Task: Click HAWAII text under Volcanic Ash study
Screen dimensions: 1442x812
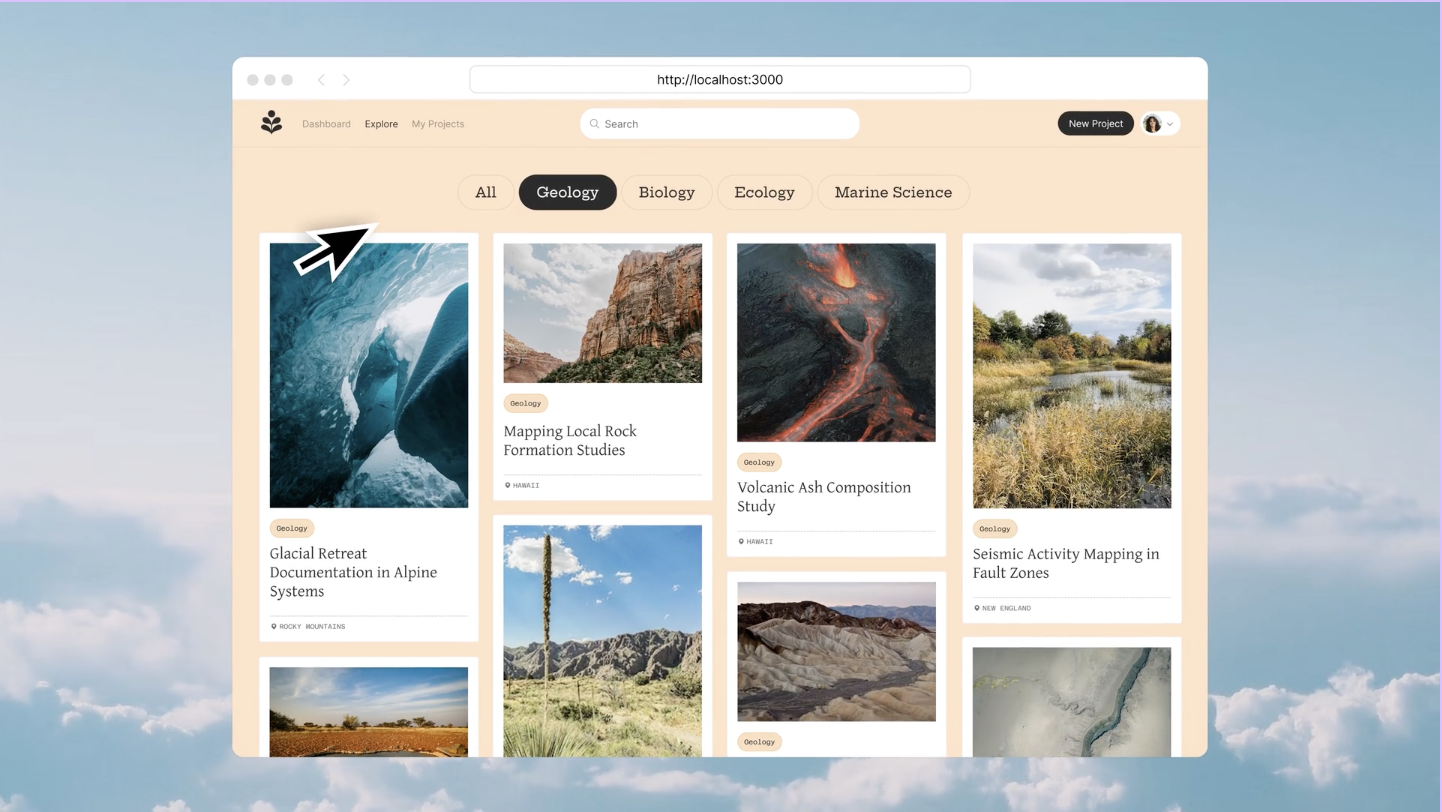Action: coord(760,542)
